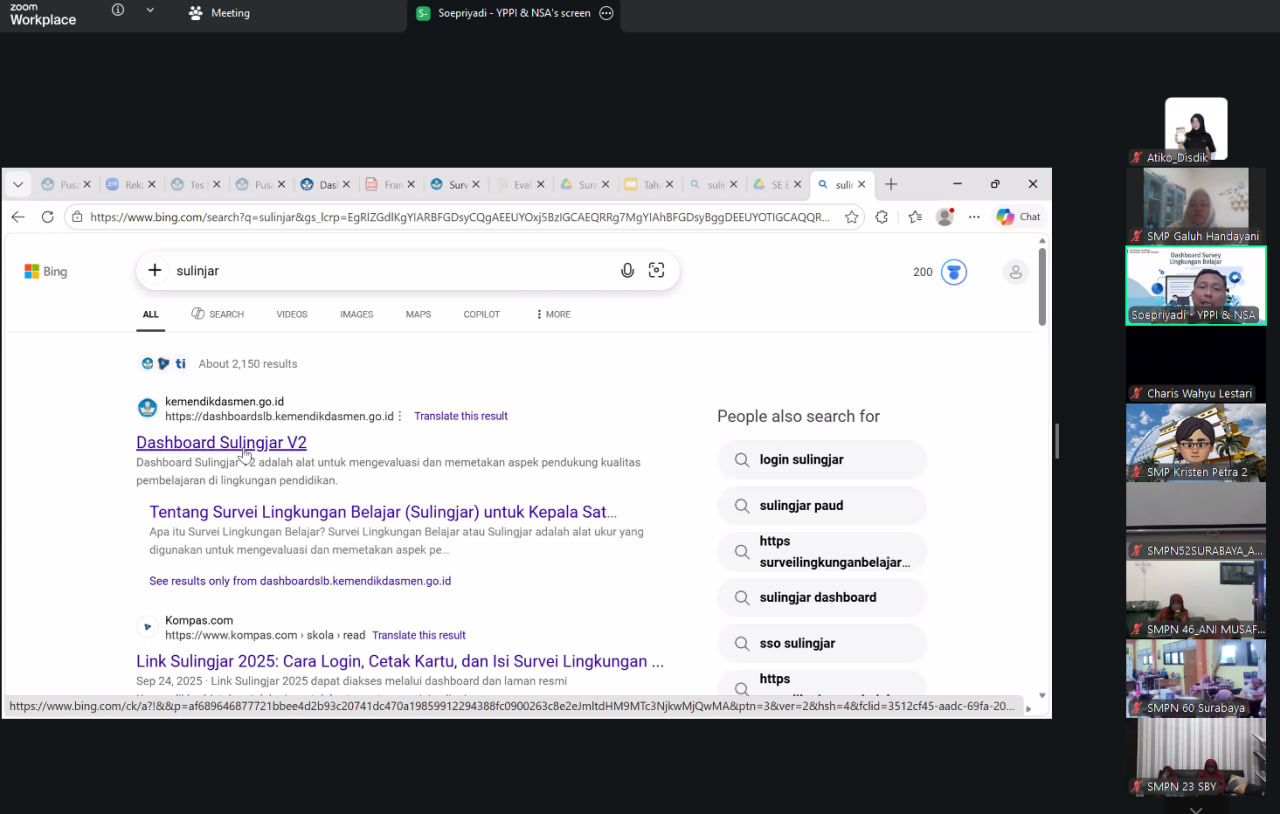
Task: Open the Favorites list icon
Action: [915, 217]
